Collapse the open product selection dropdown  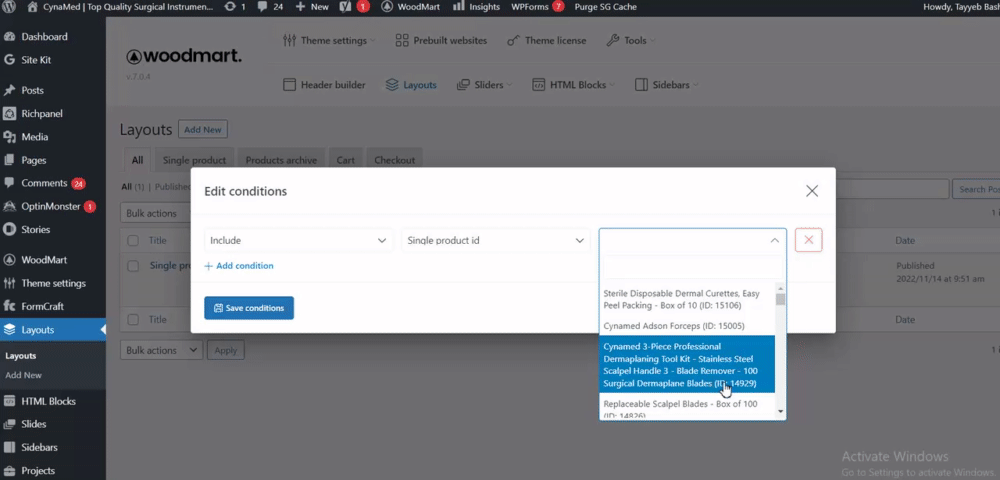[693, 240]
